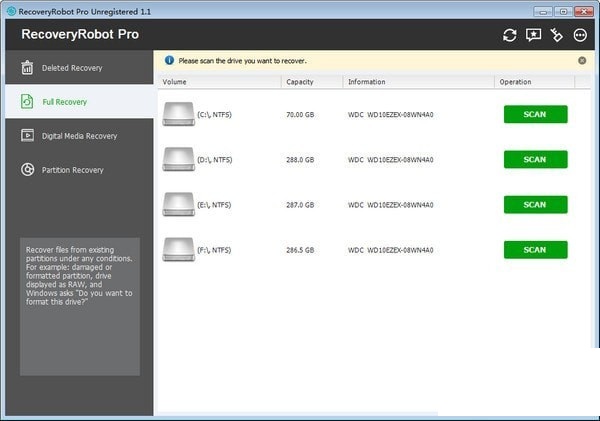Scan the E: 287.0 GB drive
The image size is (600, 421).
[535, 204]
